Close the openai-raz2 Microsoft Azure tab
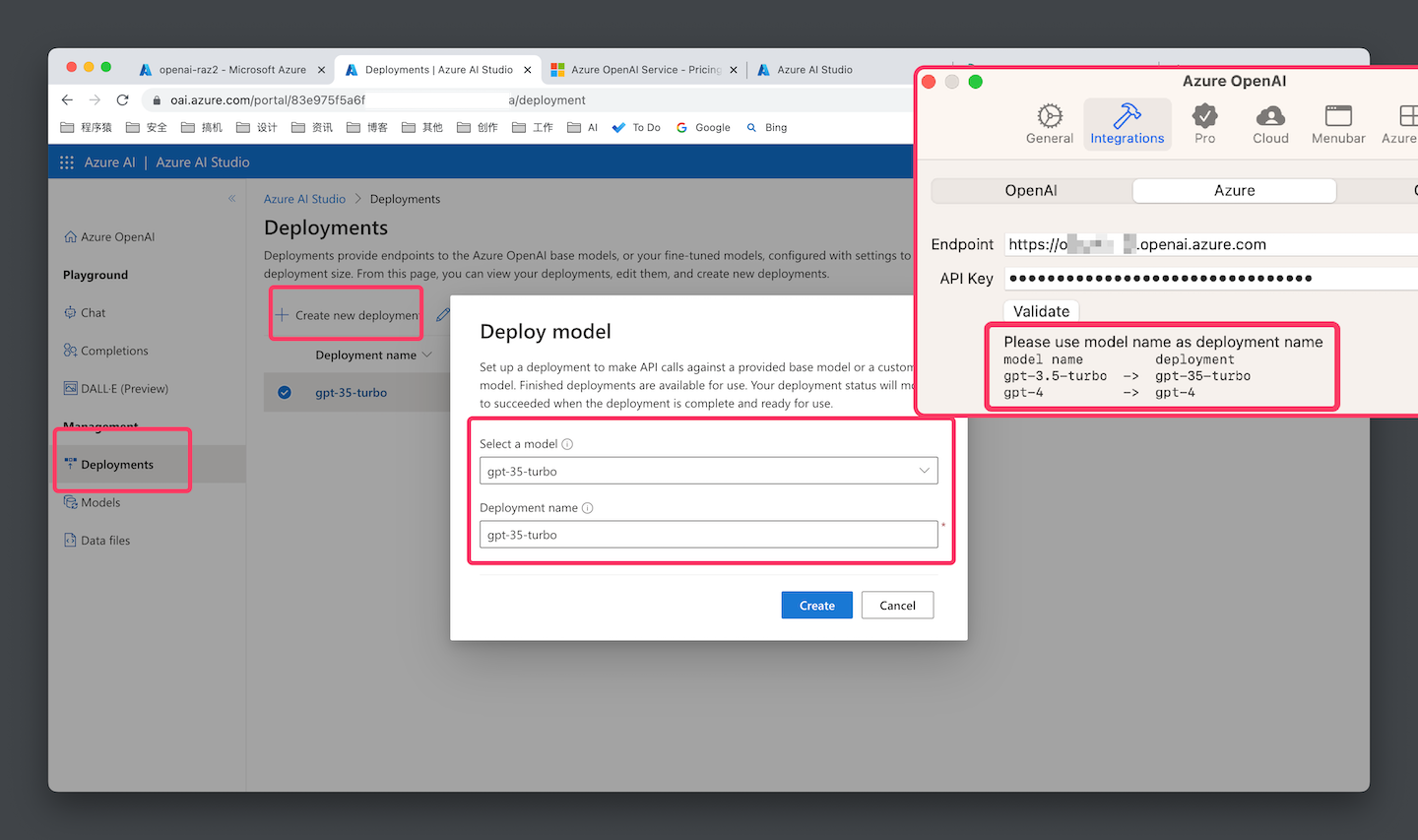This screenshot has height=840, width=1418. click(321, 70)
